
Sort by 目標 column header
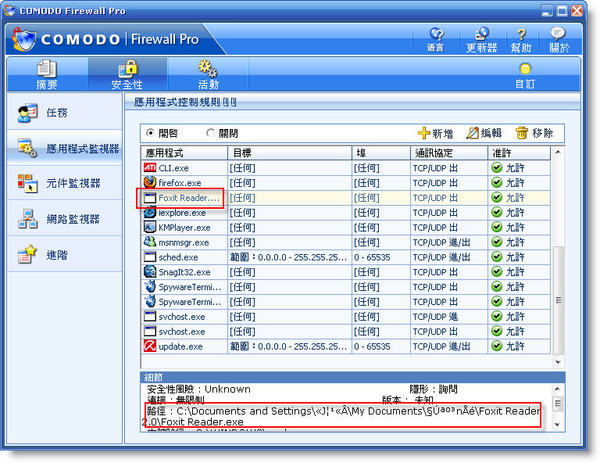(x=289, y=153)
